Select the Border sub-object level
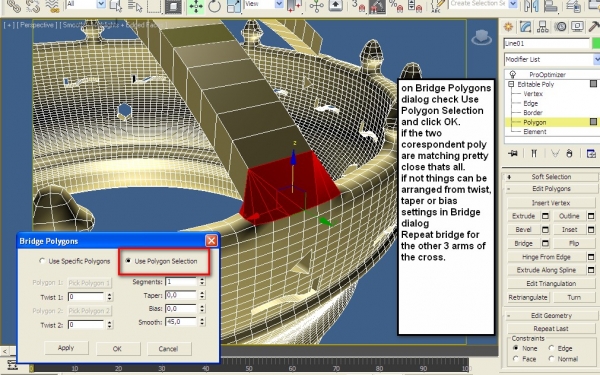Image resolution: width=600 pixels, height=375 pixels. pos(533,113)
